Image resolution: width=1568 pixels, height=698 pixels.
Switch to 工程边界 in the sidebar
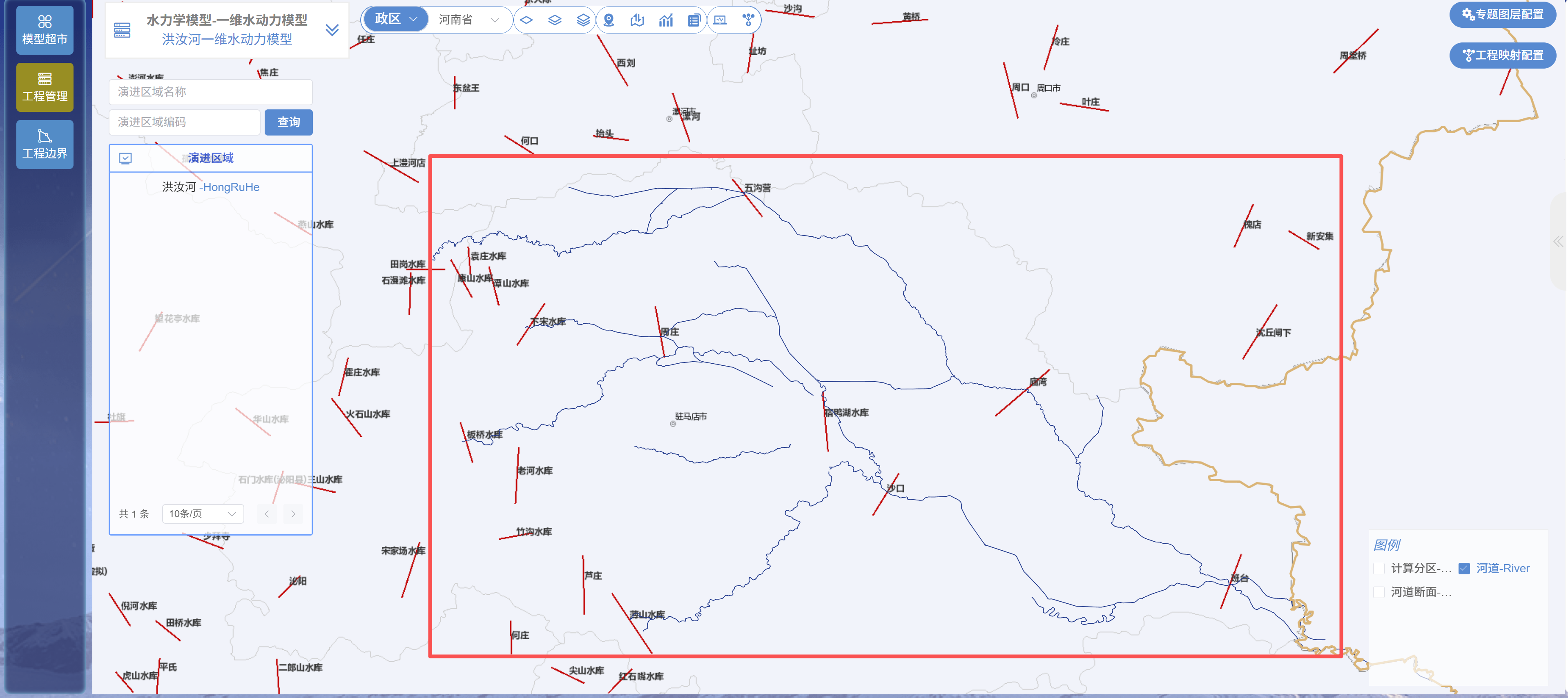tap(45, 144)
